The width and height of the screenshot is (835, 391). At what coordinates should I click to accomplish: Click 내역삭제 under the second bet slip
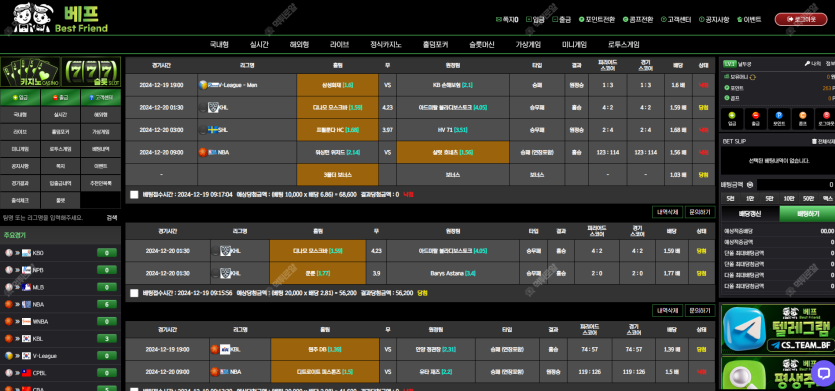point(668,311)
